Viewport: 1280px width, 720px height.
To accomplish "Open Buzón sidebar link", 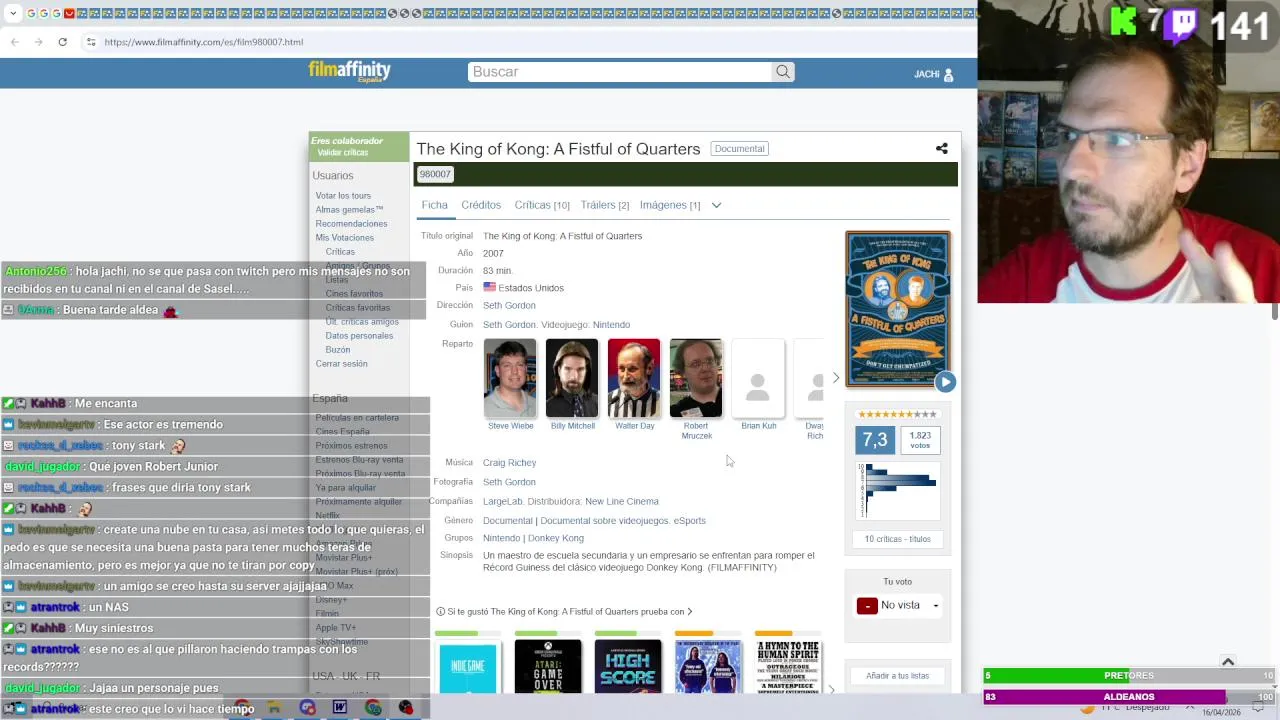I will (x=337, y=350).
